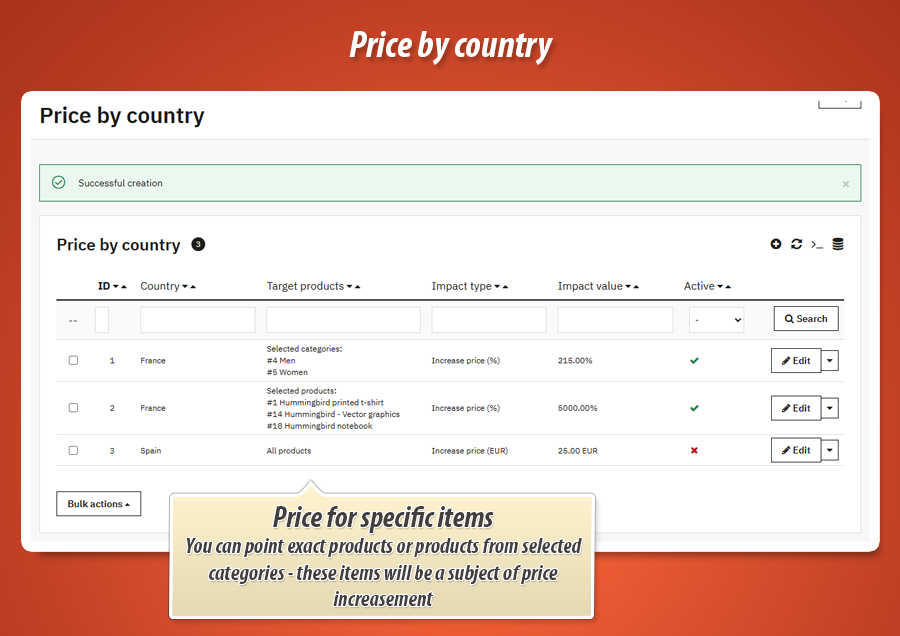
Task: Check the row 2 France checkbox
Action: (73, 408)
